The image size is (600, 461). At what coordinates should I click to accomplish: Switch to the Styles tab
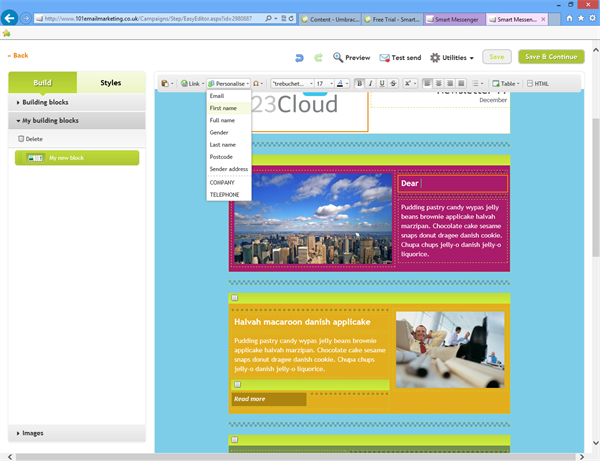(x=111, y=83)
